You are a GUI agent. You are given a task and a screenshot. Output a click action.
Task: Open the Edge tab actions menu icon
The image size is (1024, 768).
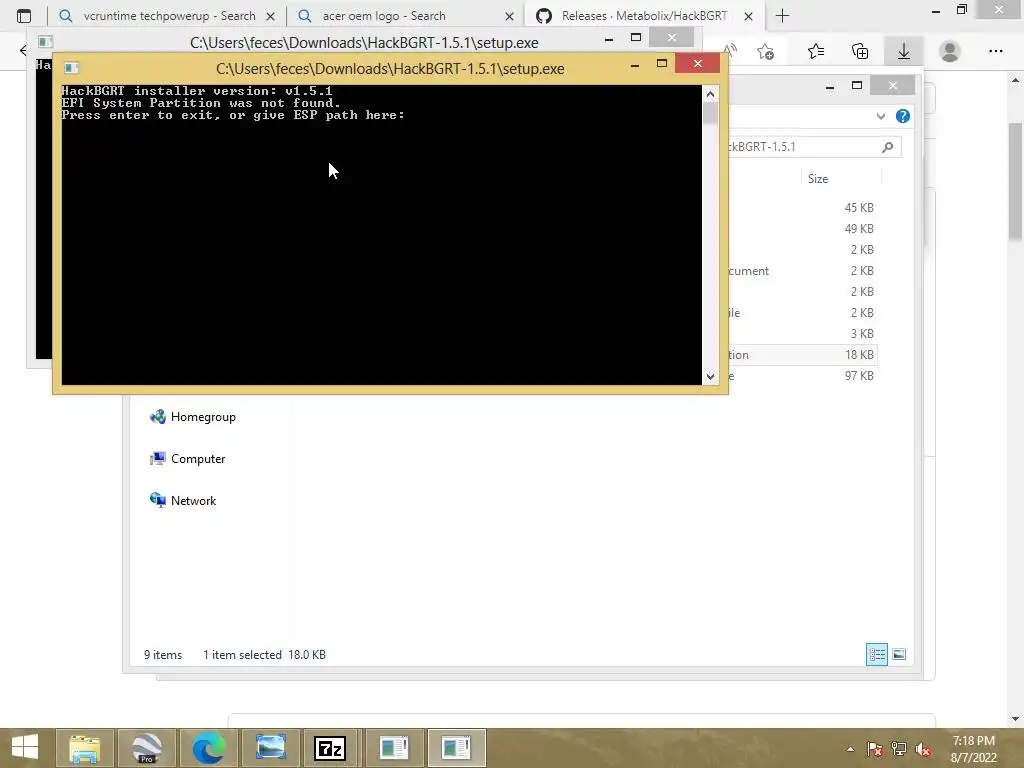(24, 16)
